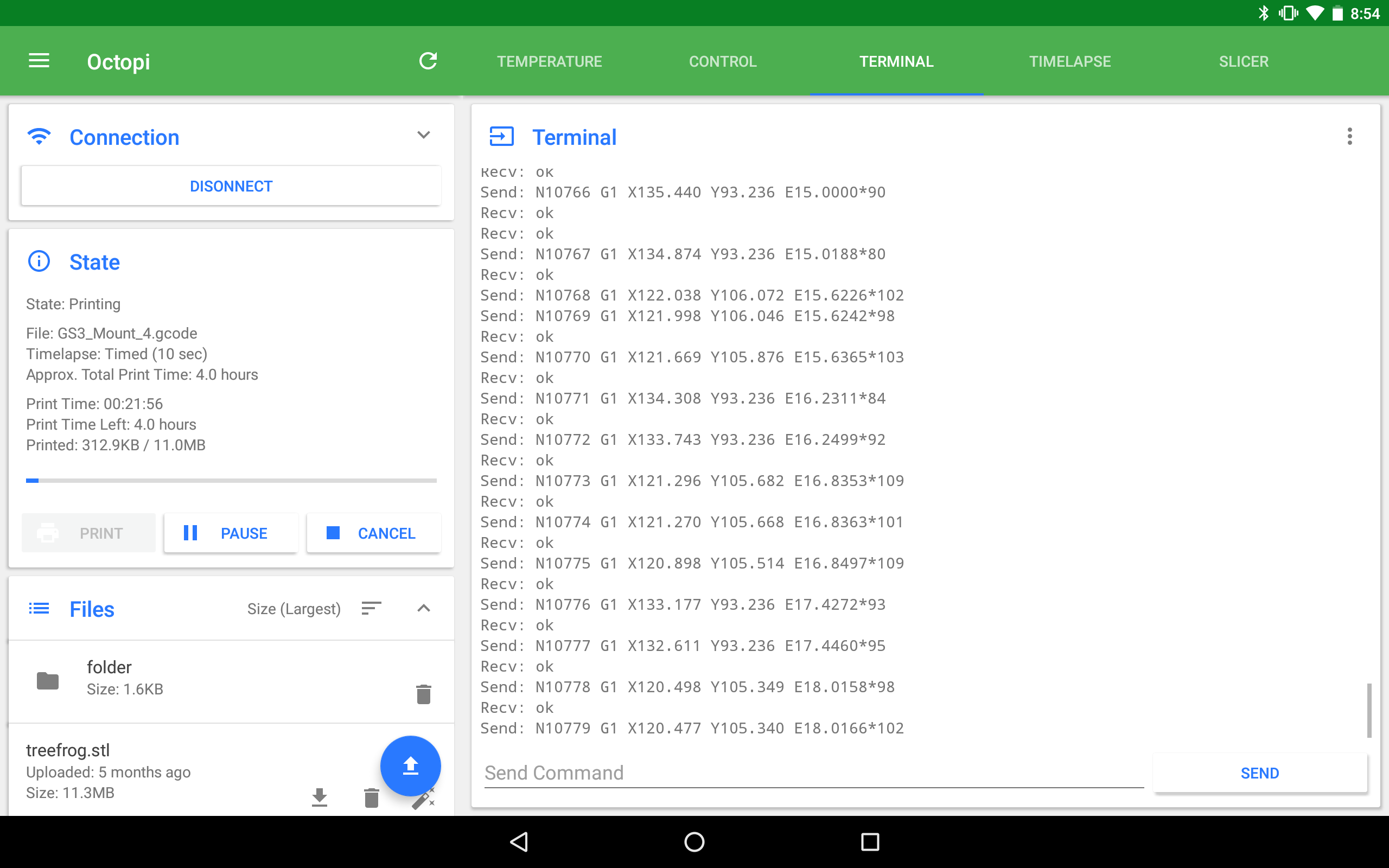
Task: Click the DISONNECT button
Action: pyautogui.click(x=231, y=186)
